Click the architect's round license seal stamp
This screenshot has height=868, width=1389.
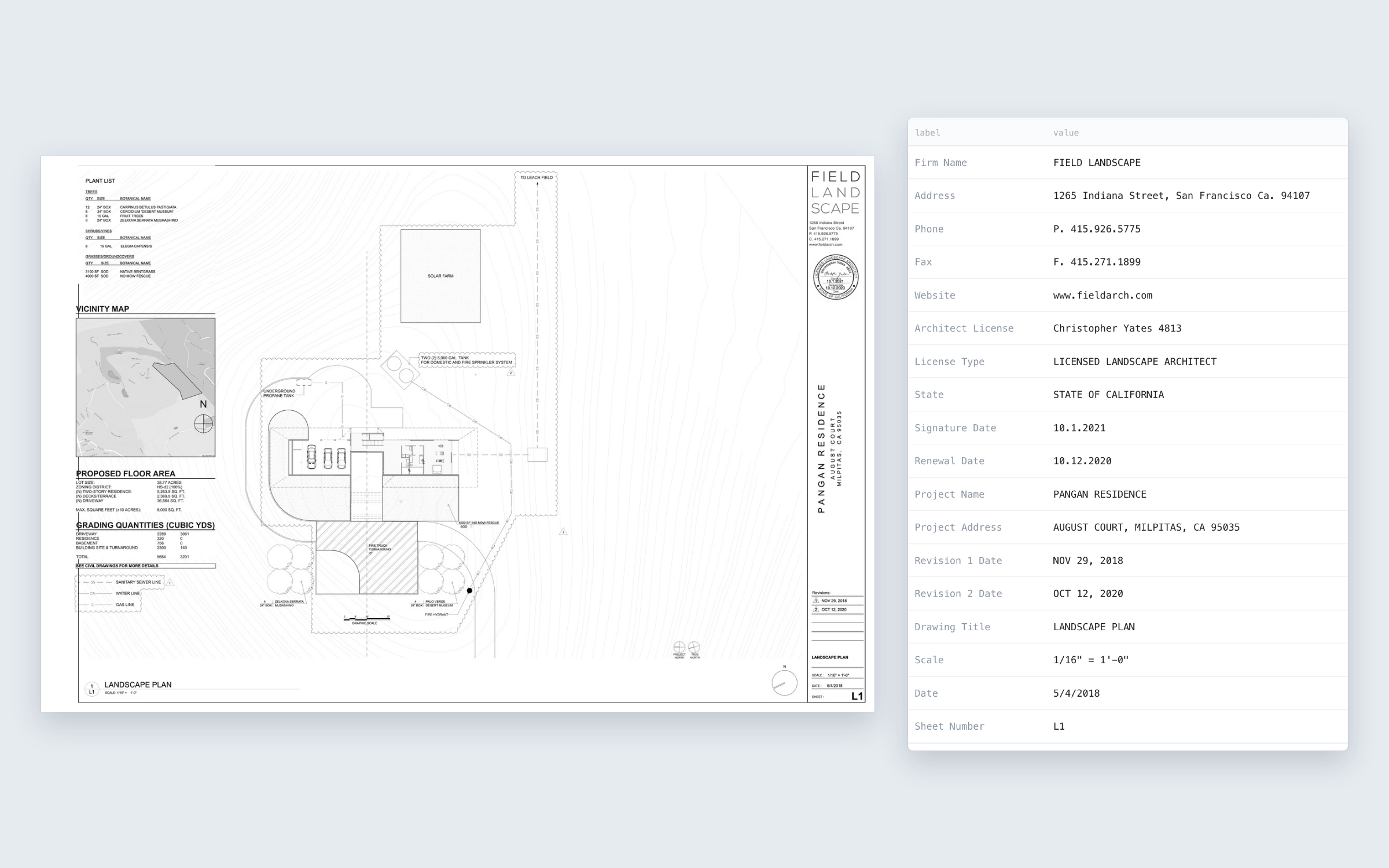[836, 277]
